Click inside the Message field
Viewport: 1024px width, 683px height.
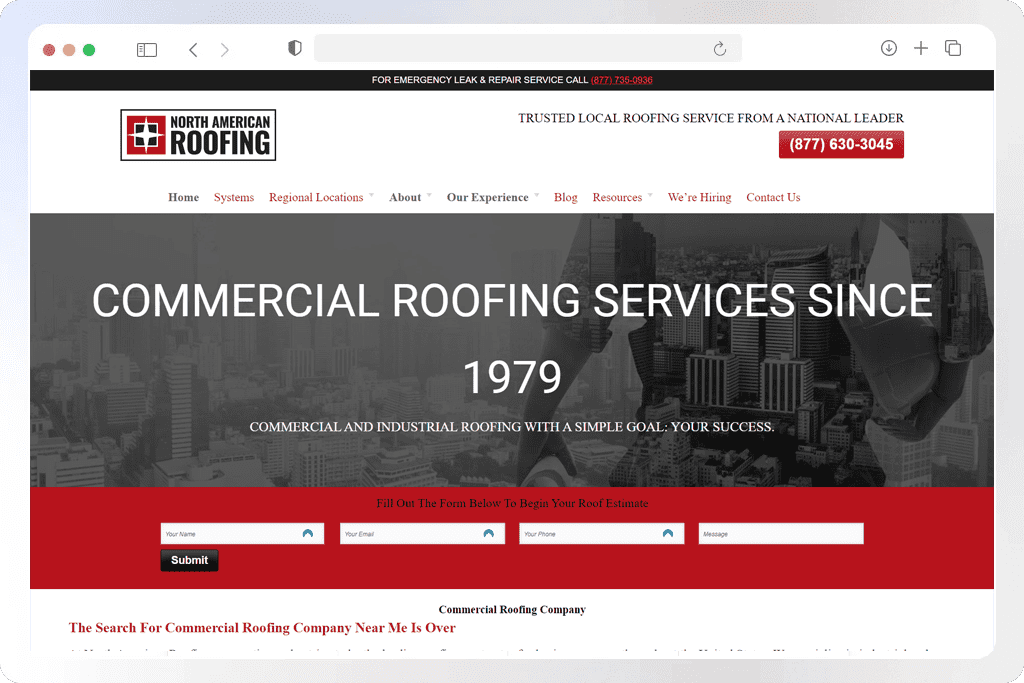(x=780, y=533)
